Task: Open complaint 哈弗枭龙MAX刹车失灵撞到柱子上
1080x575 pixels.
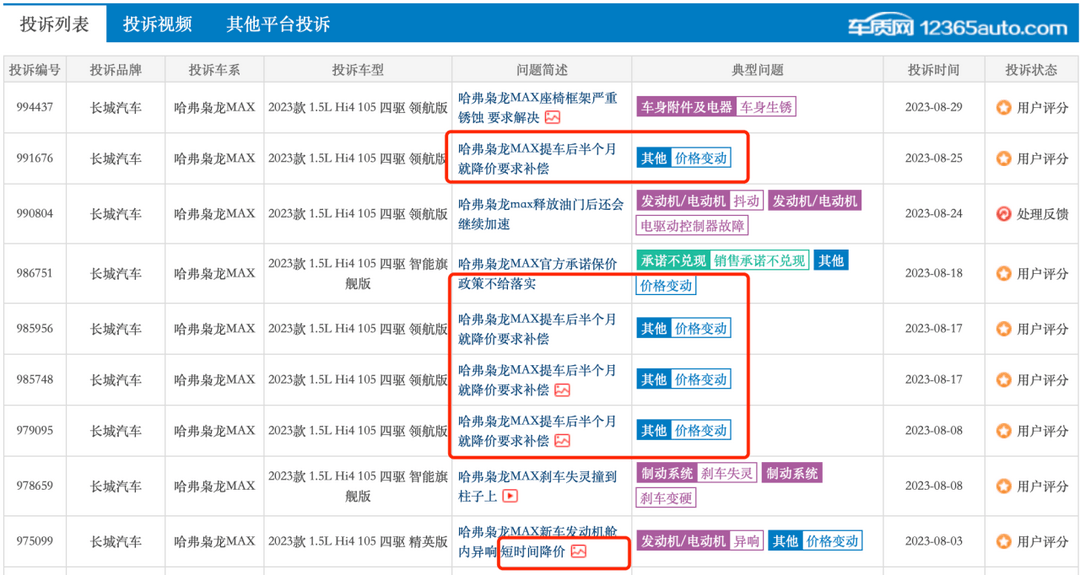Action: [x=537, y=486]
